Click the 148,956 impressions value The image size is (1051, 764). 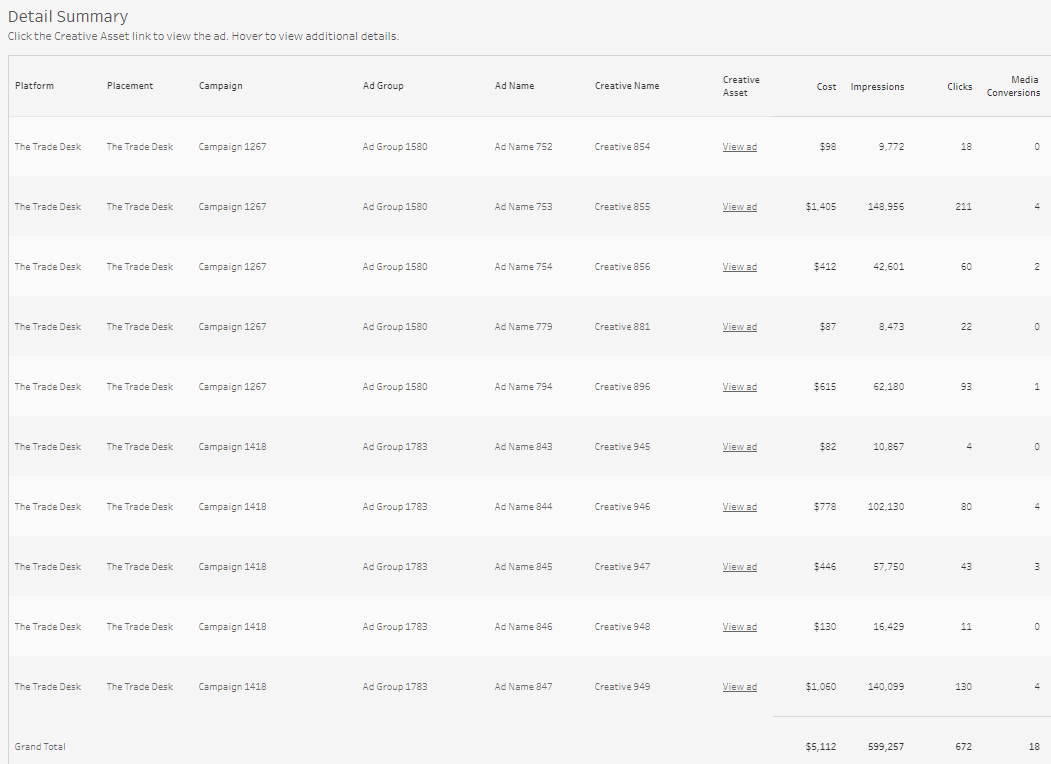(x=885, y=207)
